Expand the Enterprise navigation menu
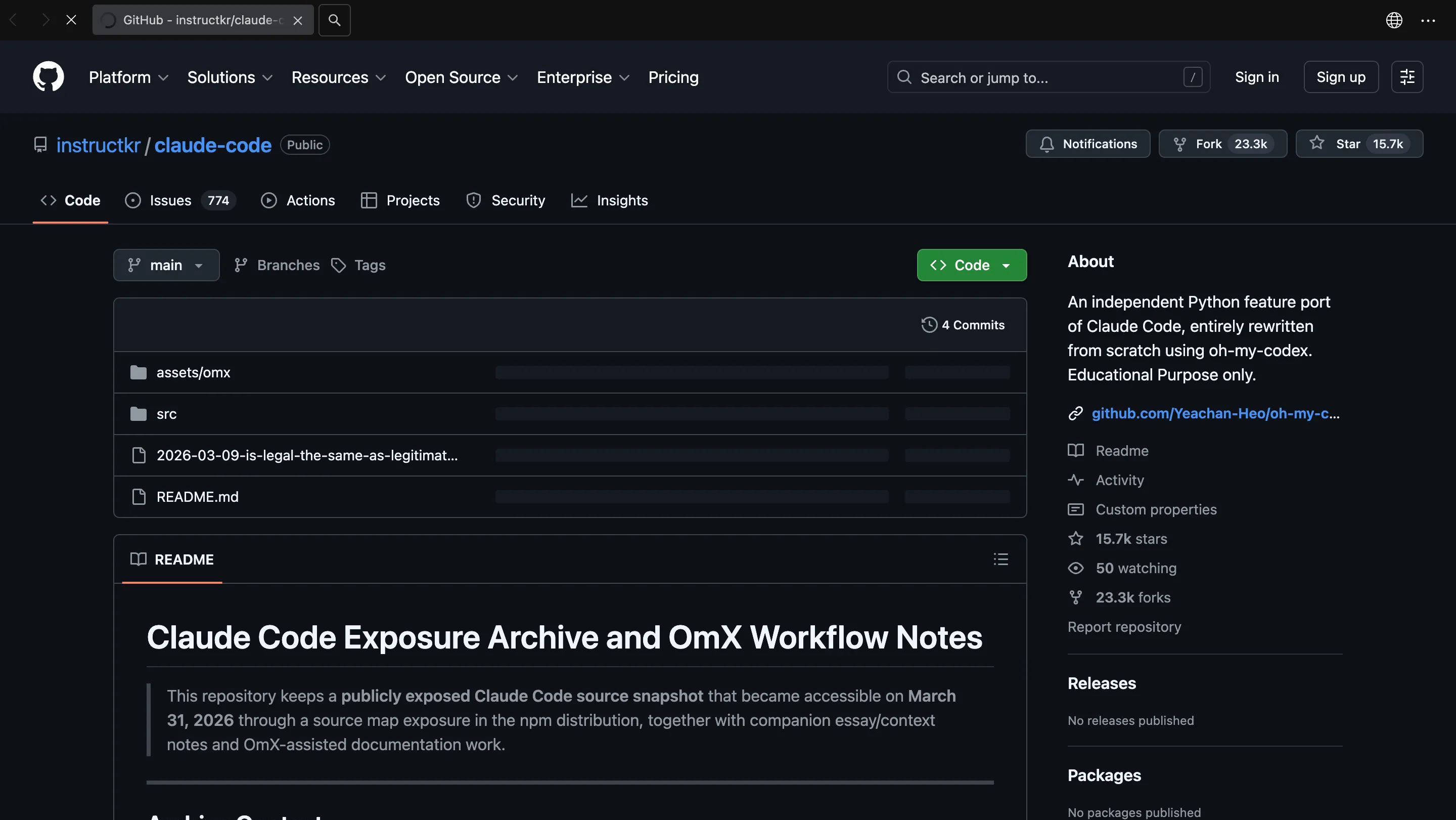 (583, 77)
